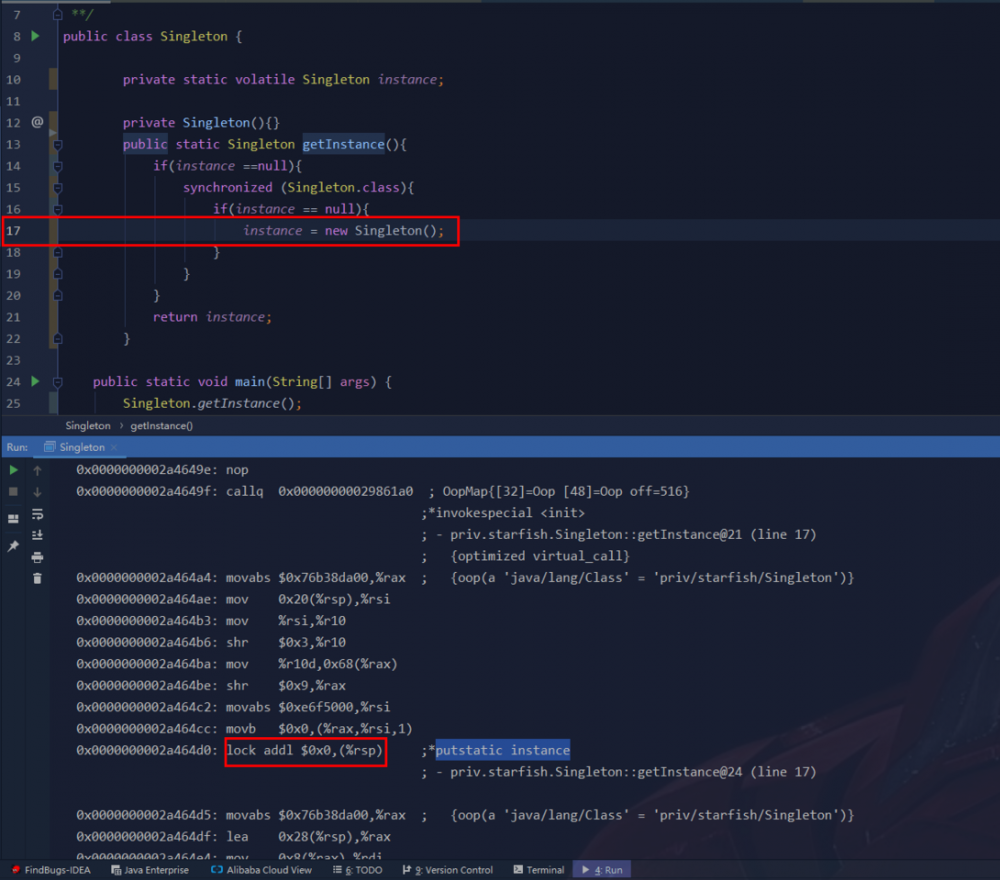The width and height of the screenshot is (1000, 880).
Task: Run the Singleton class from line 8 gutter
Action: [36, 36]
